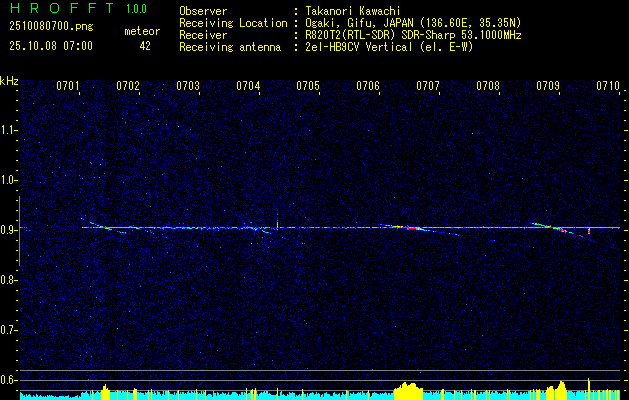
Task: Click the yellow power peak below 0709
Action: click(x=557, y=390)
